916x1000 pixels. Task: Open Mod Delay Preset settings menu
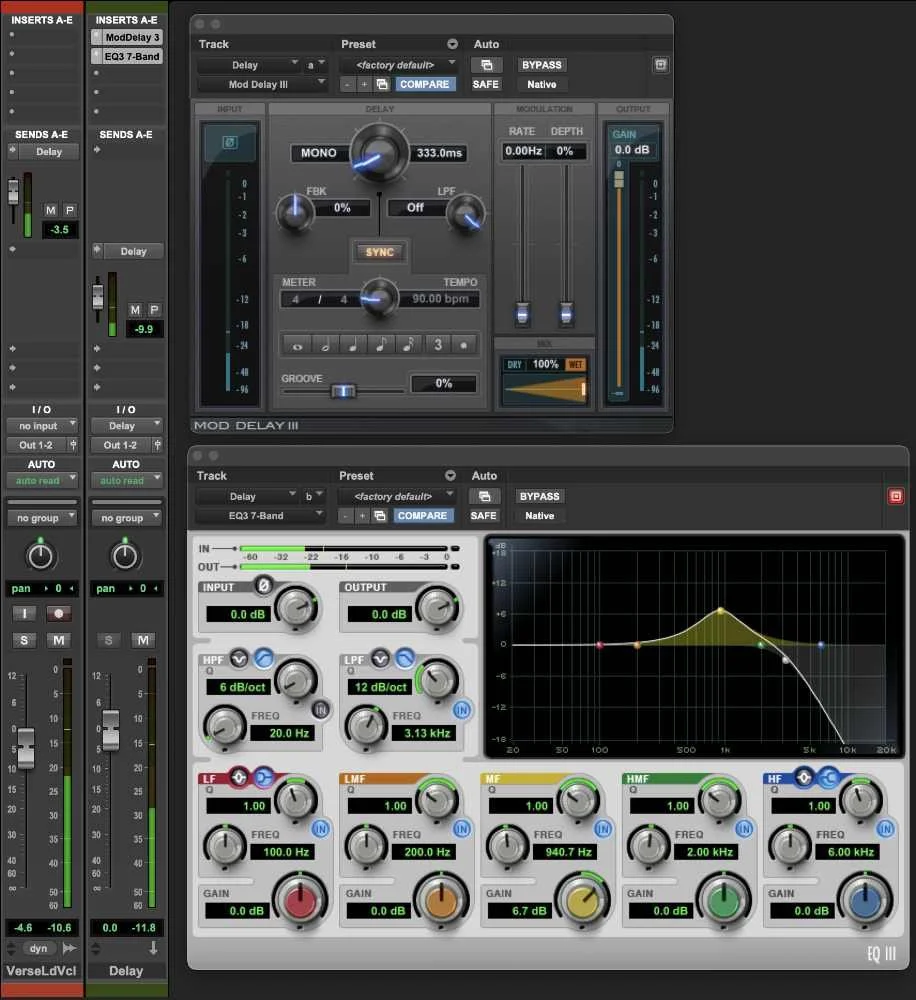click(x=452, y=44)
